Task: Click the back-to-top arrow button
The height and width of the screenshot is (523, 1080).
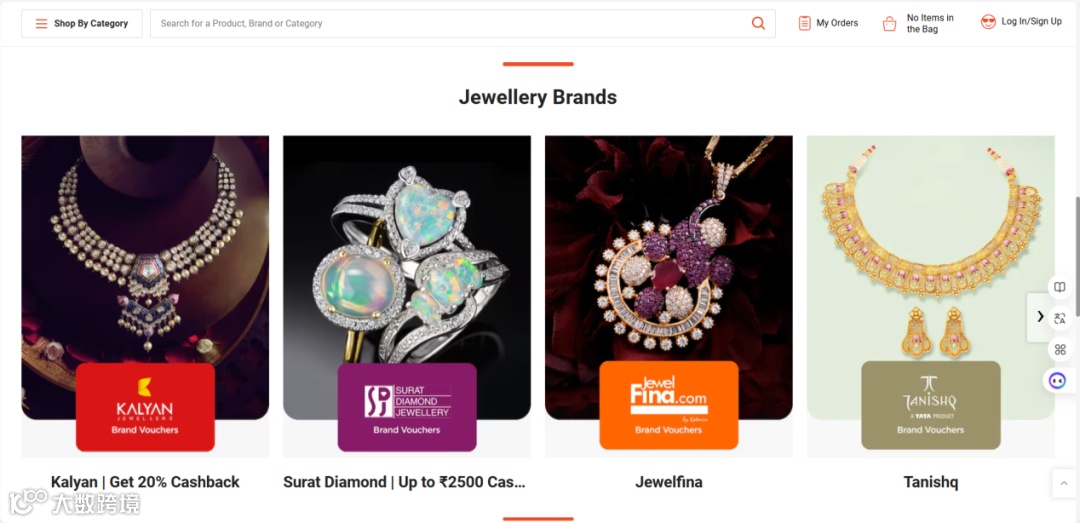Action: pyautogui.click(x=1064, y=483)
